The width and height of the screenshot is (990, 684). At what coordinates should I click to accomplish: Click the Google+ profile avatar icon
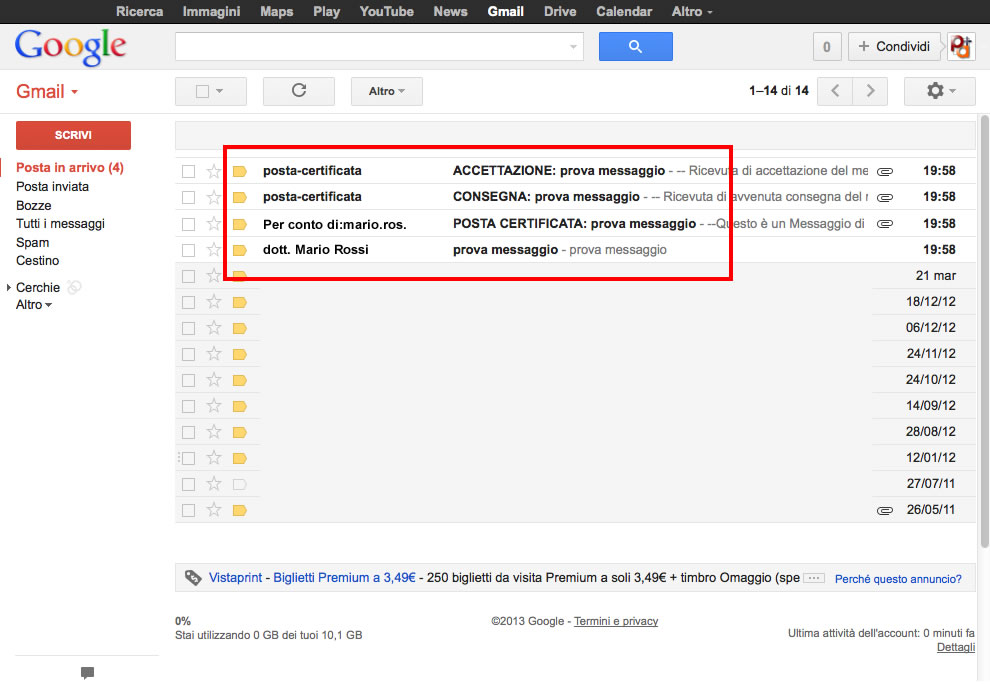coord(961,46)
